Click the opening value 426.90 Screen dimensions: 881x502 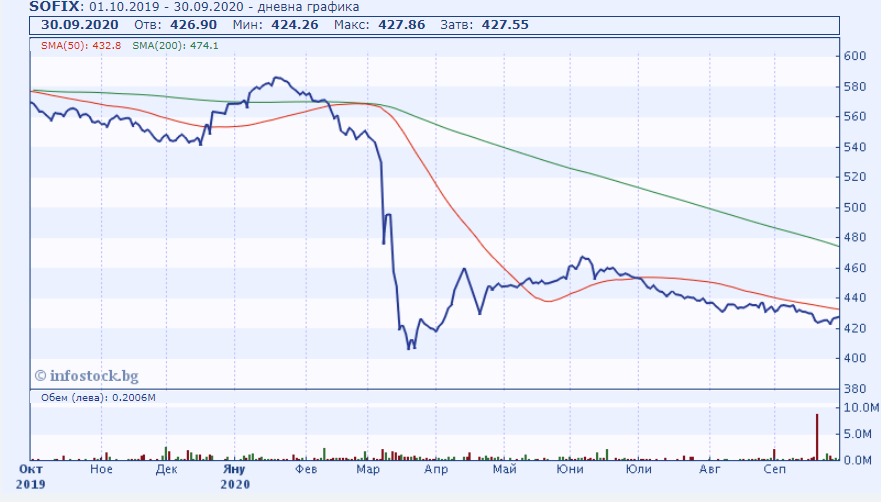(193, 25)
